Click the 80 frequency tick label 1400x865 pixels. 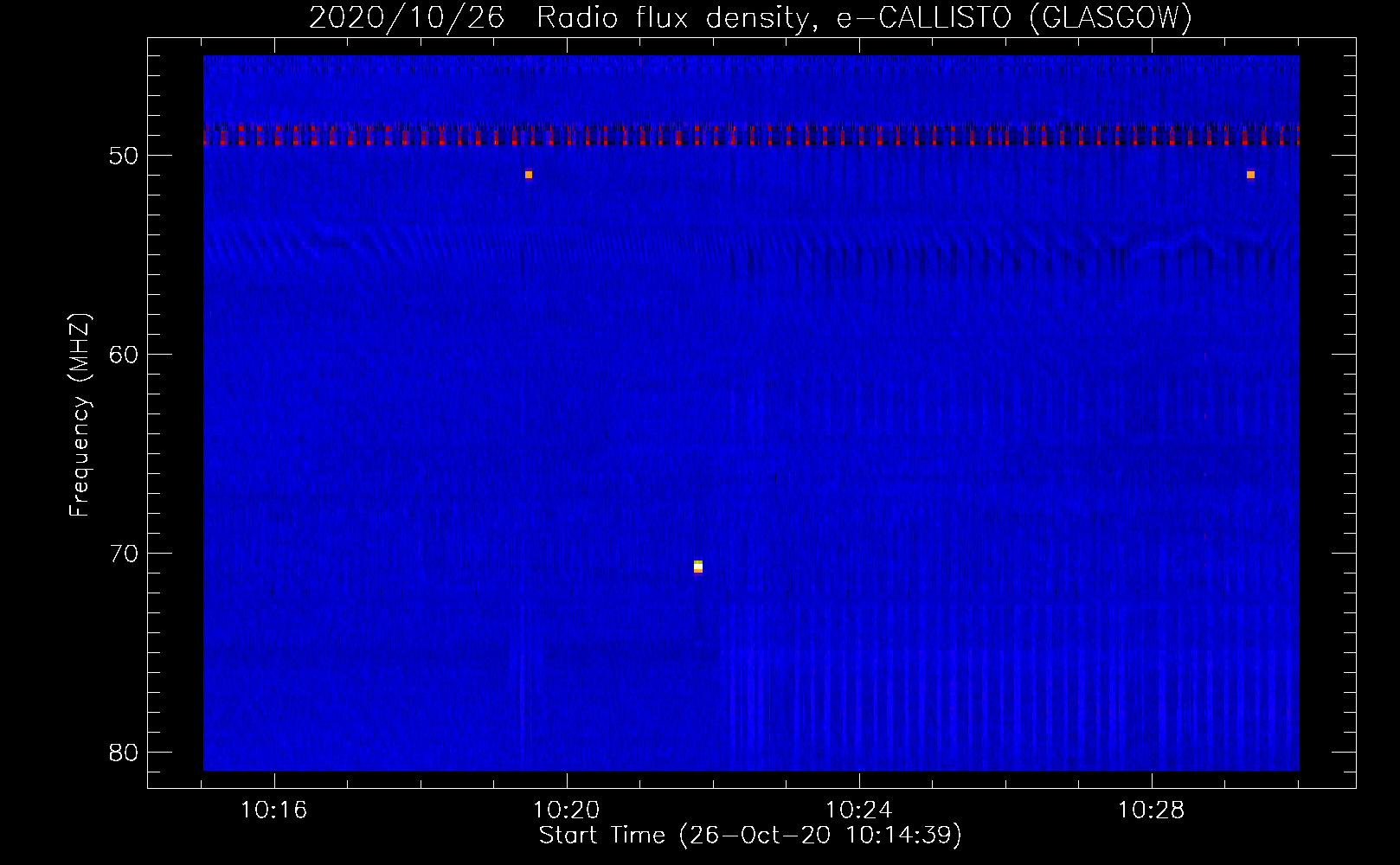click(x=125, y=753)
